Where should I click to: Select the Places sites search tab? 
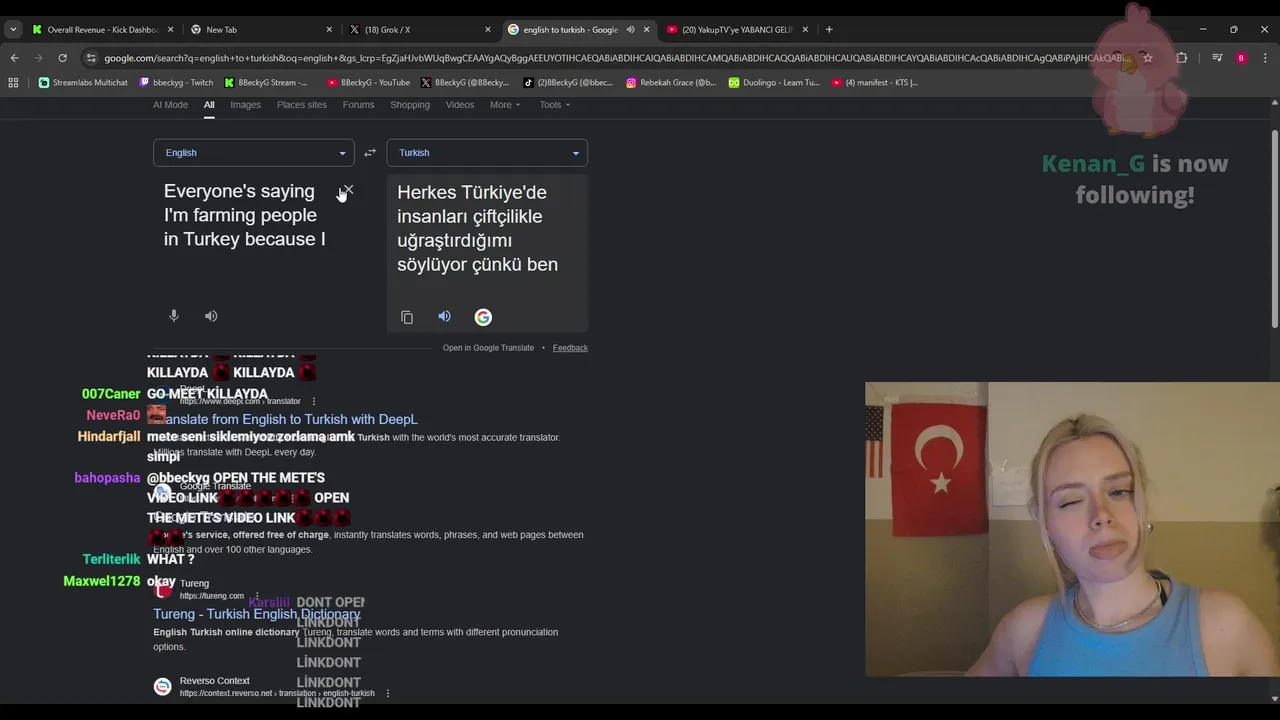302,104
